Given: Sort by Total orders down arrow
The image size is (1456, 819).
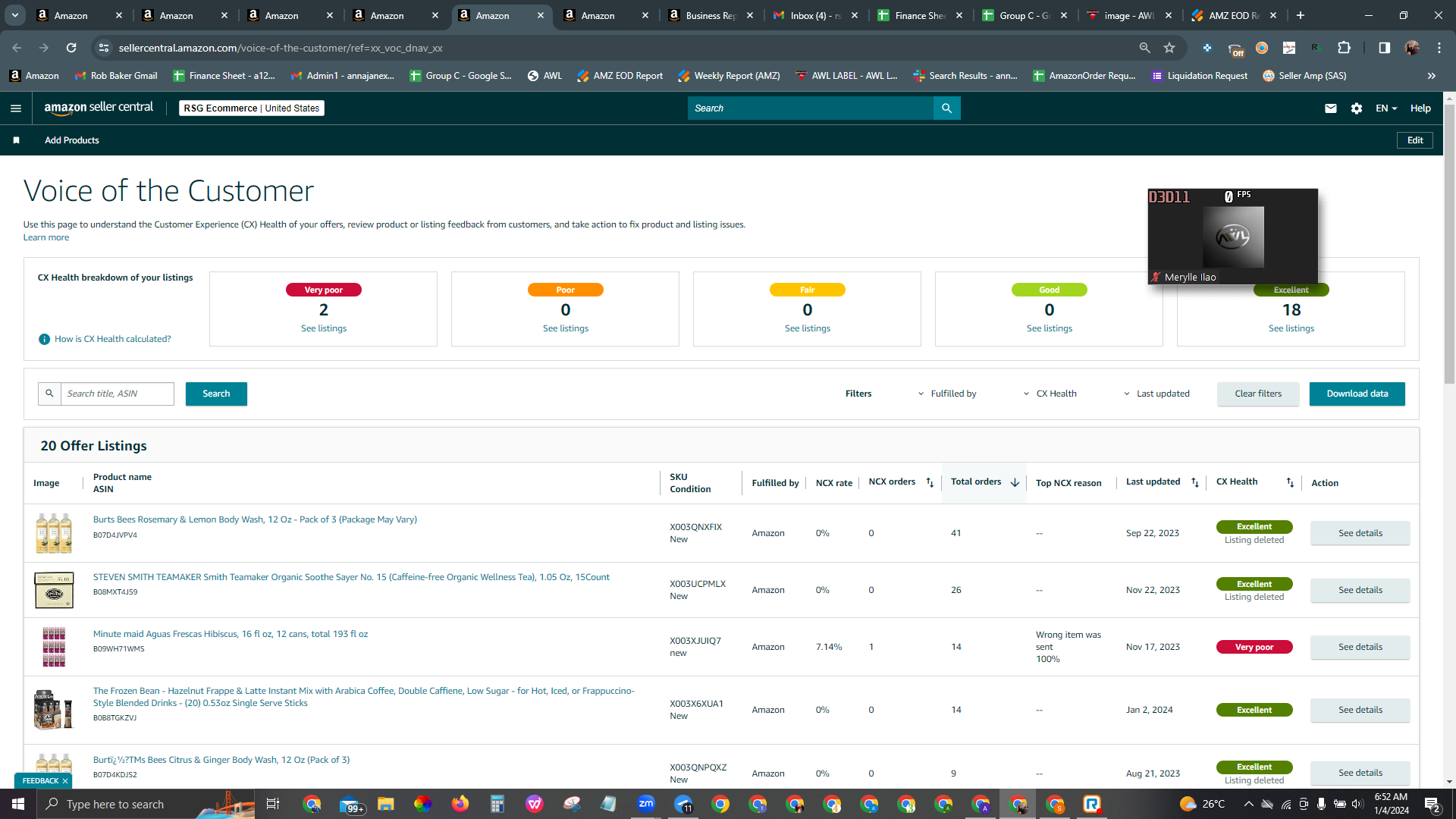Looking at the screenshot, I should click(1015, 483).
